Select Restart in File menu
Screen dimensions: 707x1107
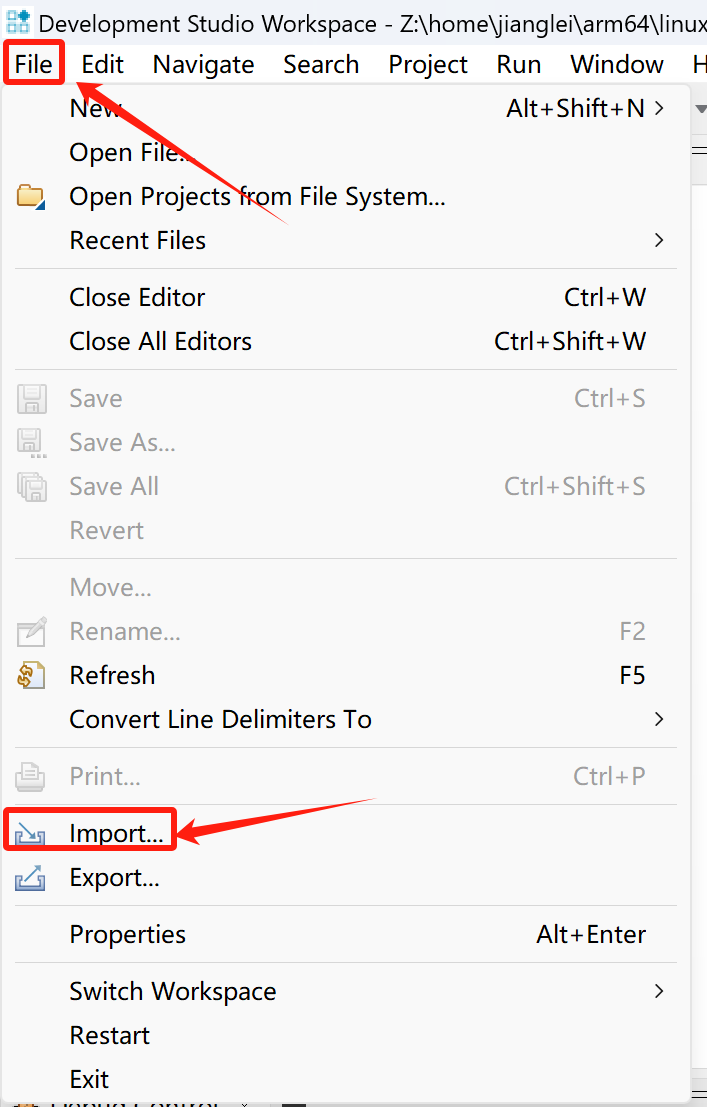(x=109, y=1035)
